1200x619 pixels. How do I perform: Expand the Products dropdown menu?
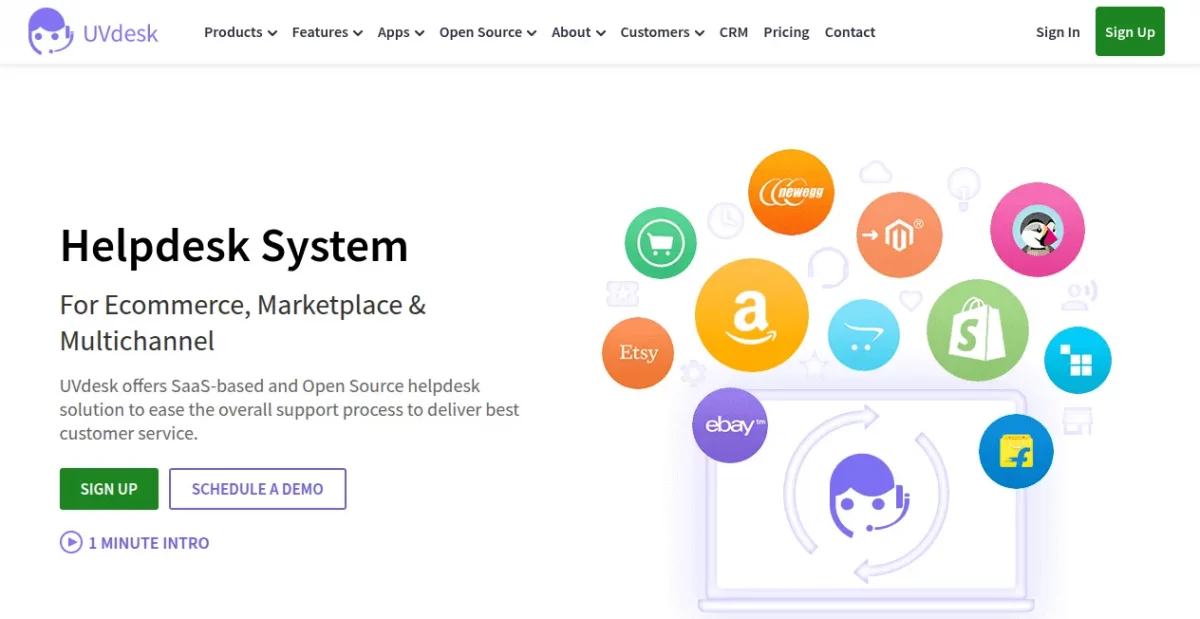click(x=239, y=32)
